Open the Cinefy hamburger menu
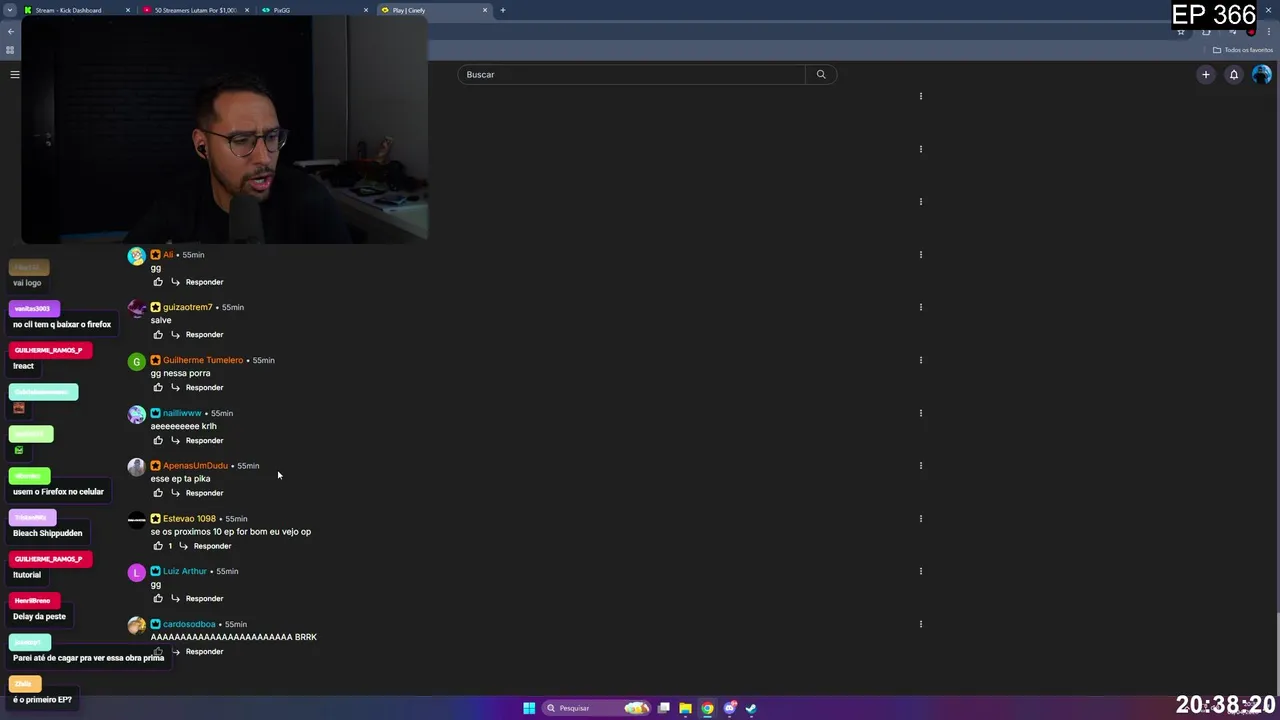This screenshot has width=1280, height=720. click(15, 74)
